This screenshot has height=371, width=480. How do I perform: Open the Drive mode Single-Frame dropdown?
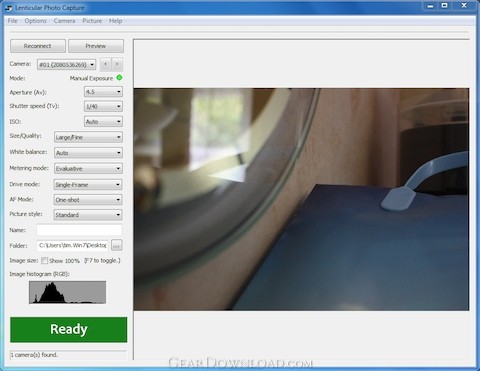88,184
